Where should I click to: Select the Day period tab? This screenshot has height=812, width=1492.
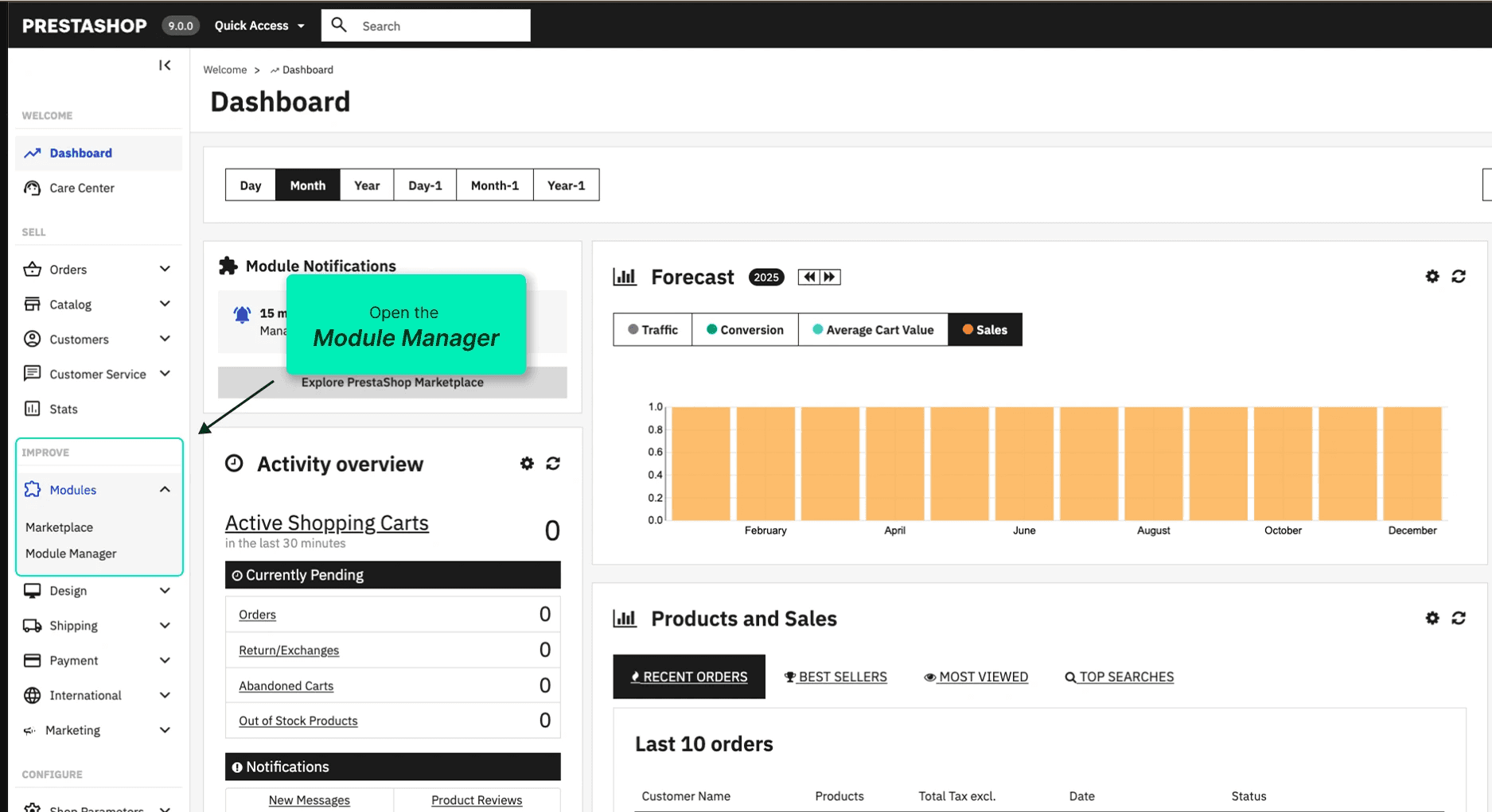(251, 185)
